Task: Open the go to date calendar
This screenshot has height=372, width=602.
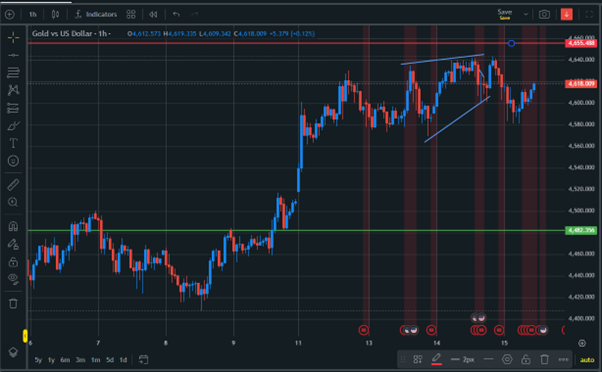Action: click(x=143, y=360)
